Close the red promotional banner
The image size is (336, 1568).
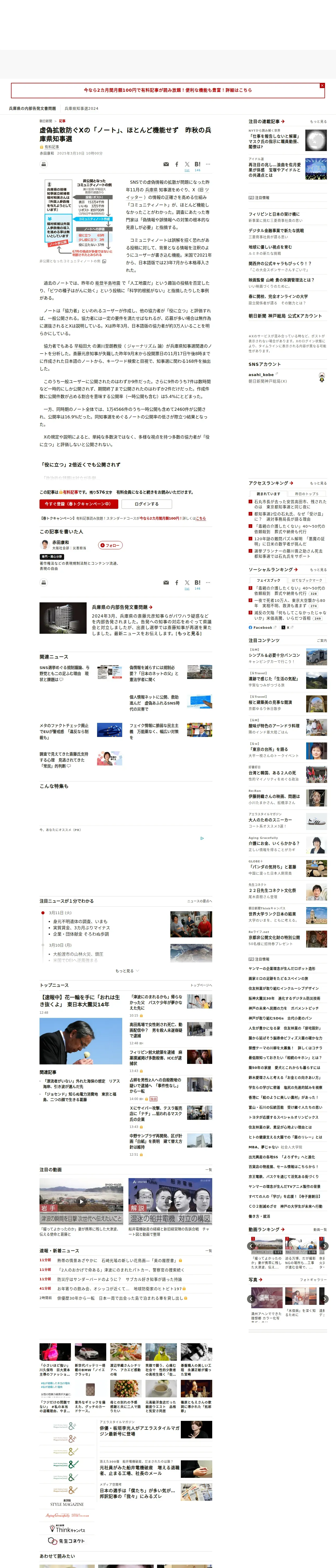click(x=322, y=86)
